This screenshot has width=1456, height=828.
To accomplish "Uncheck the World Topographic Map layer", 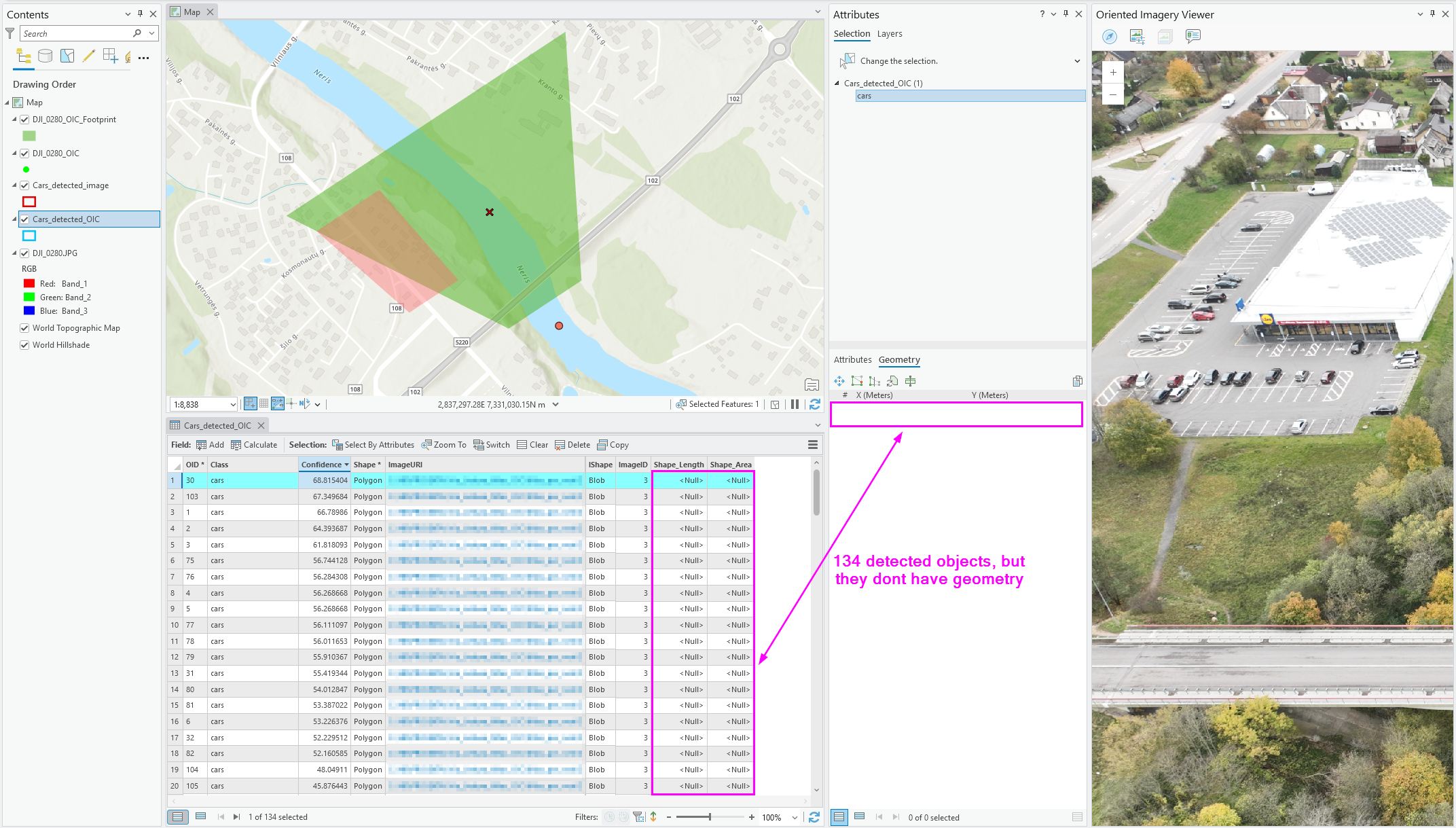I will 25,328.
